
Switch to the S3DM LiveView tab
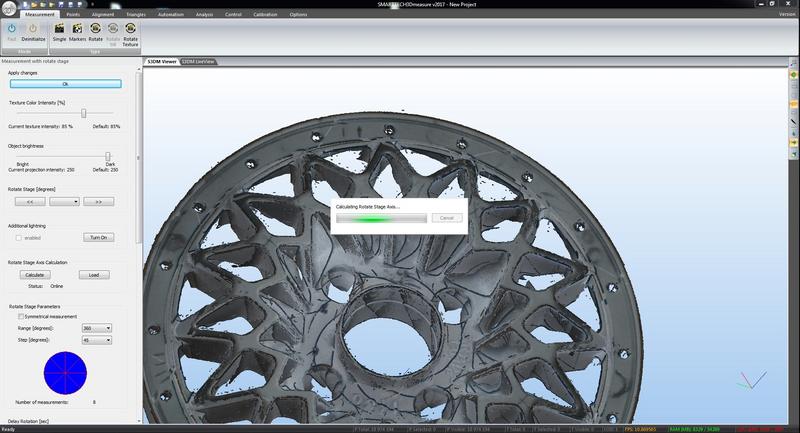point(198,62)
